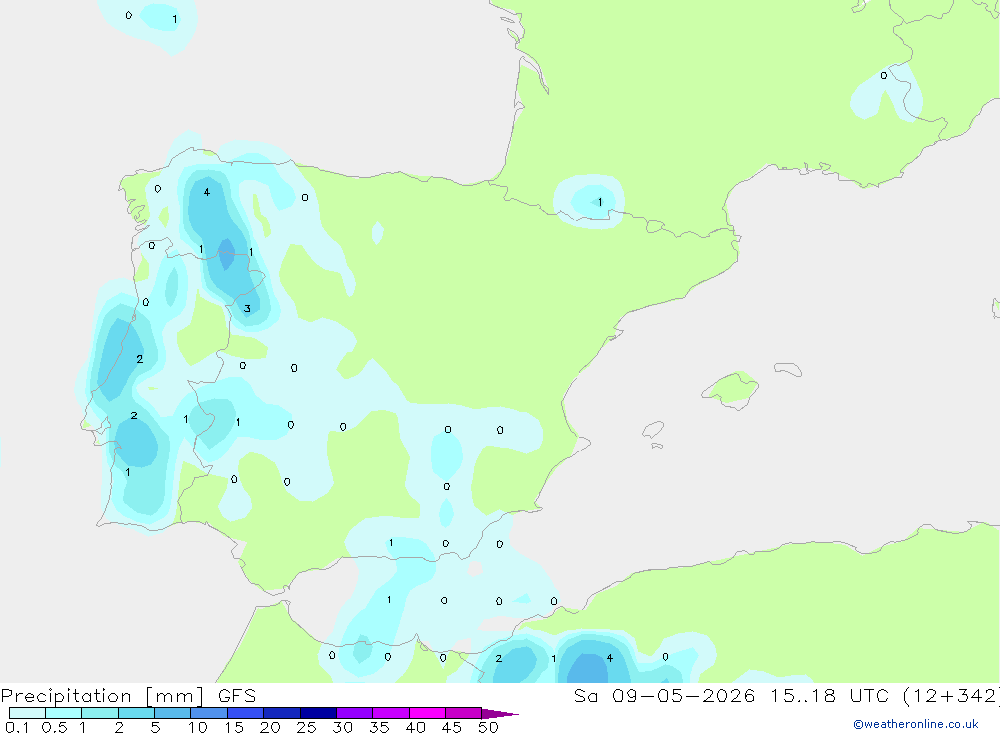Select the 25–30 mm legend color swatch
This screenshot has height=733, width=1000.
[318, 713]
